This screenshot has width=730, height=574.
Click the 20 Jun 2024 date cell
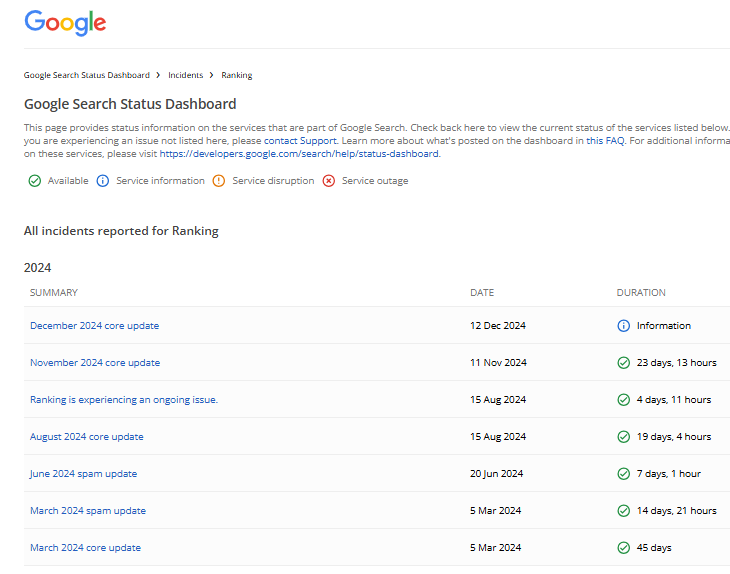[496, 473]
